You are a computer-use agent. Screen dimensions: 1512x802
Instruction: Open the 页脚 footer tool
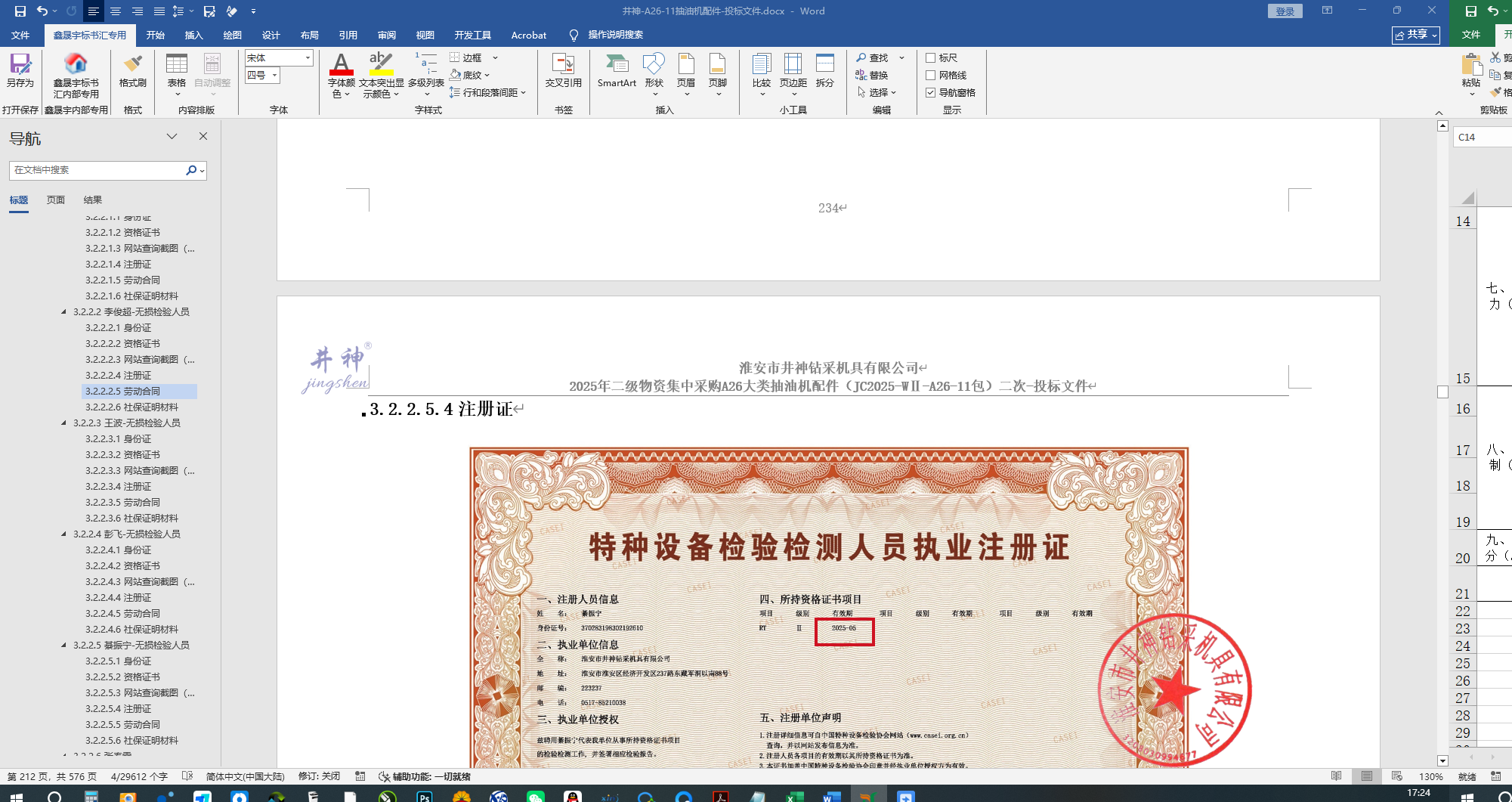coord(718,74)
